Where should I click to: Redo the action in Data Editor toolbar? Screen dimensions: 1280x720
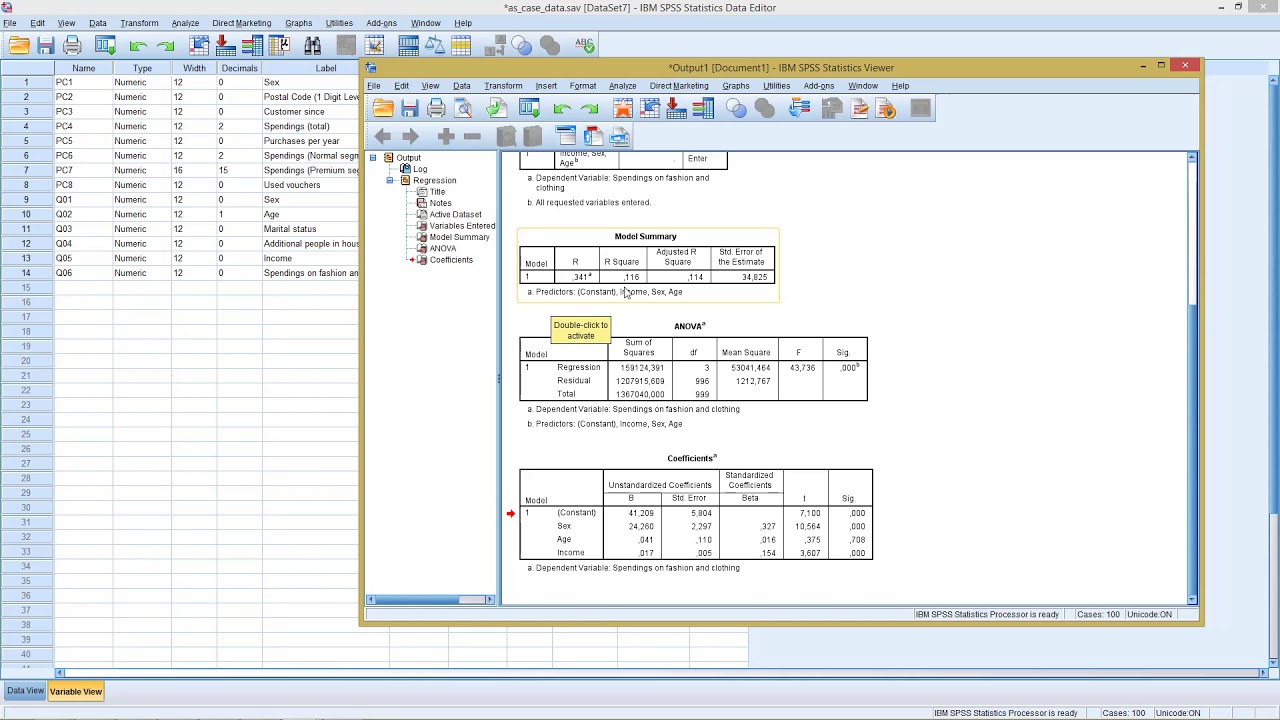tap(165, 45)
